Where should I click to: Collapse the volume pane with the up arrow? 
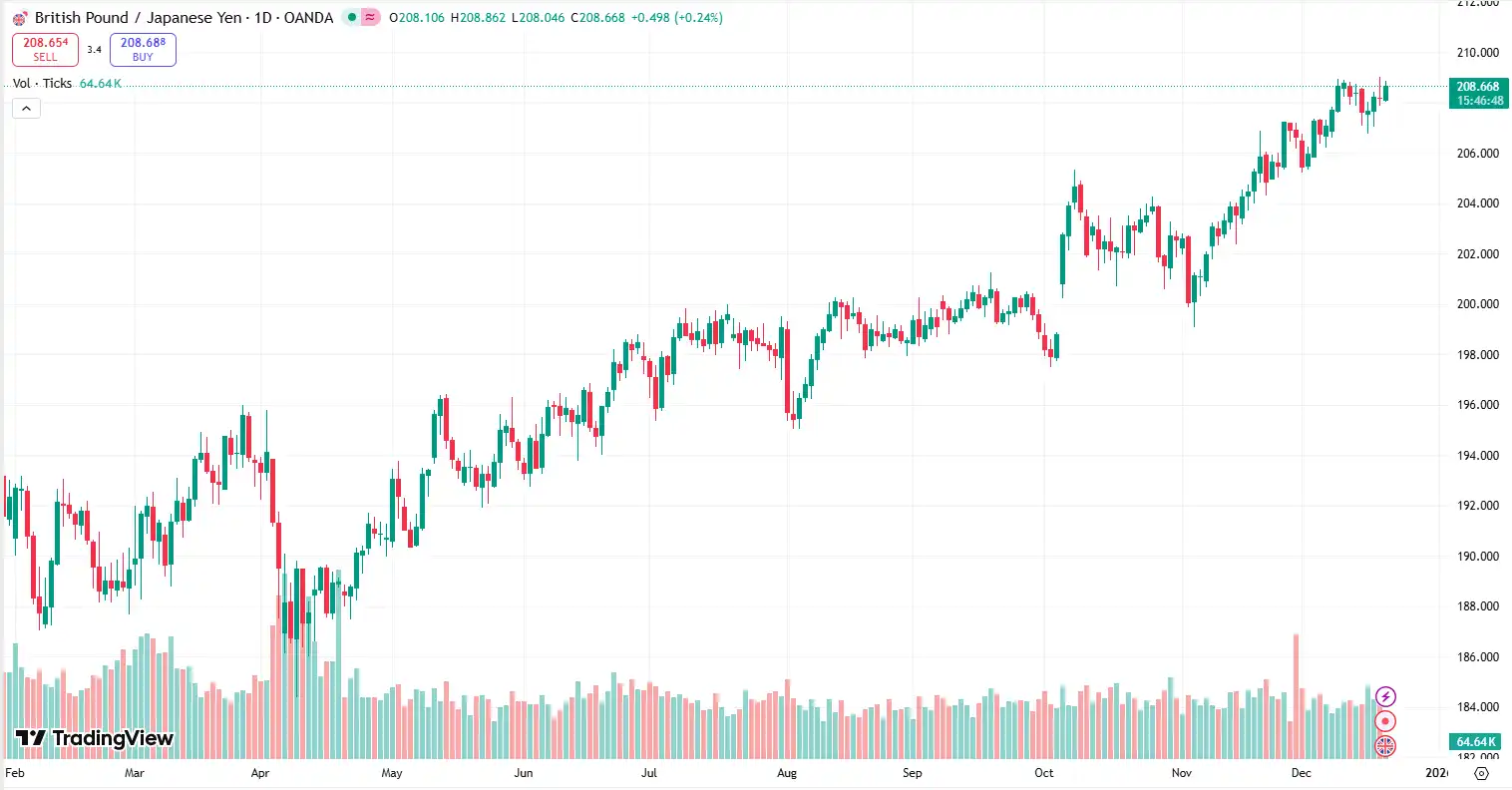click(x=26, y=108)
